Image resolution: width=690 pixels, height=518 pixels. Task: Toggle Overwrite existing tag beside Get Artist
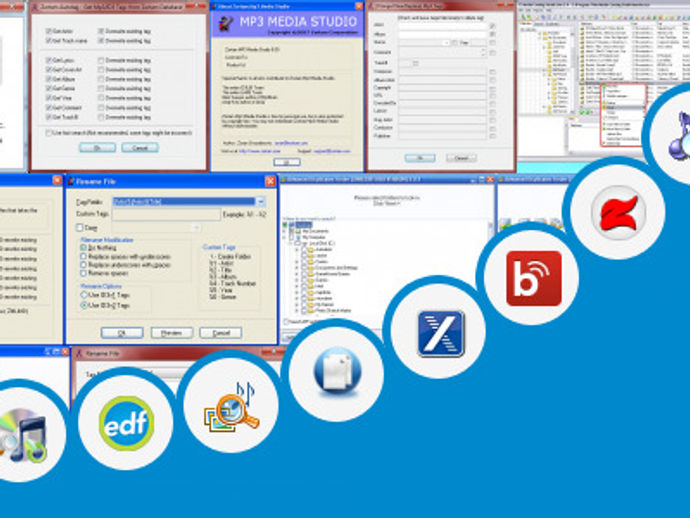(101, 31)
